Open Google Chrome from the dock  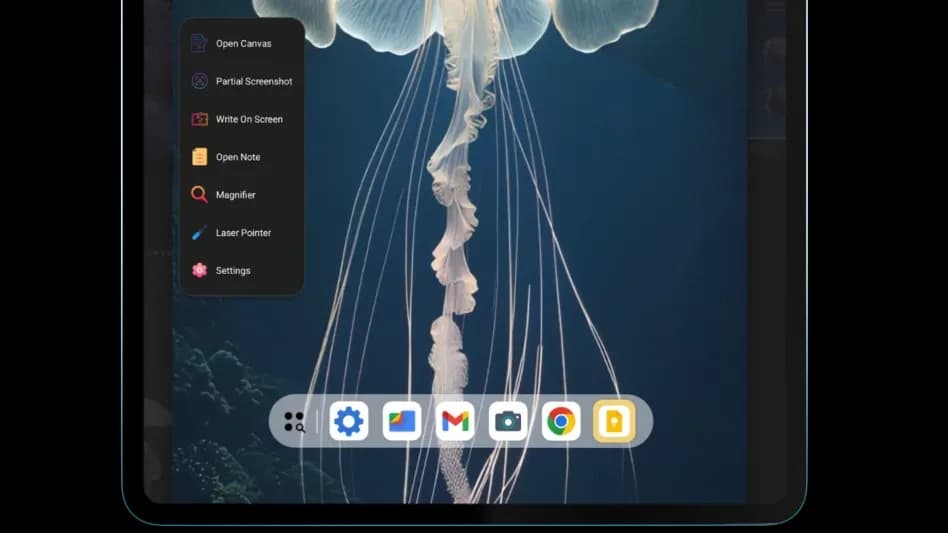(x=561, y=422)
